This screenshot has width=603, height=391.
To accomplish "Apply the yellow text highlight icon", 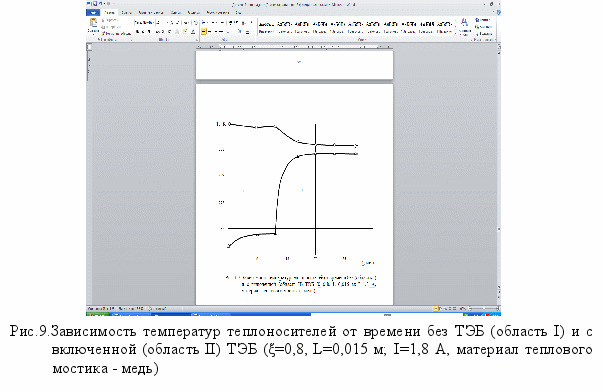I will (x=185, y=32).
